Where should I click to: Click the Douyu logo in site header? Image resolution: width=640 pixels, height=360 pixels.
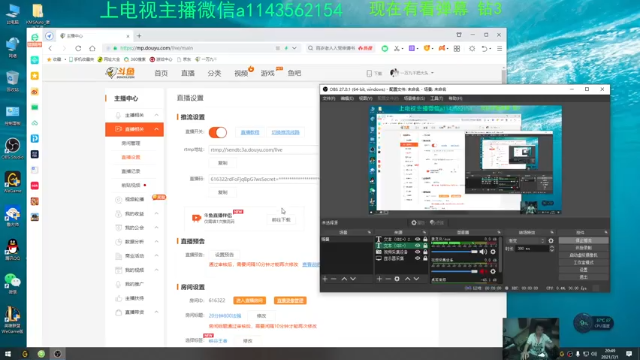120,73
